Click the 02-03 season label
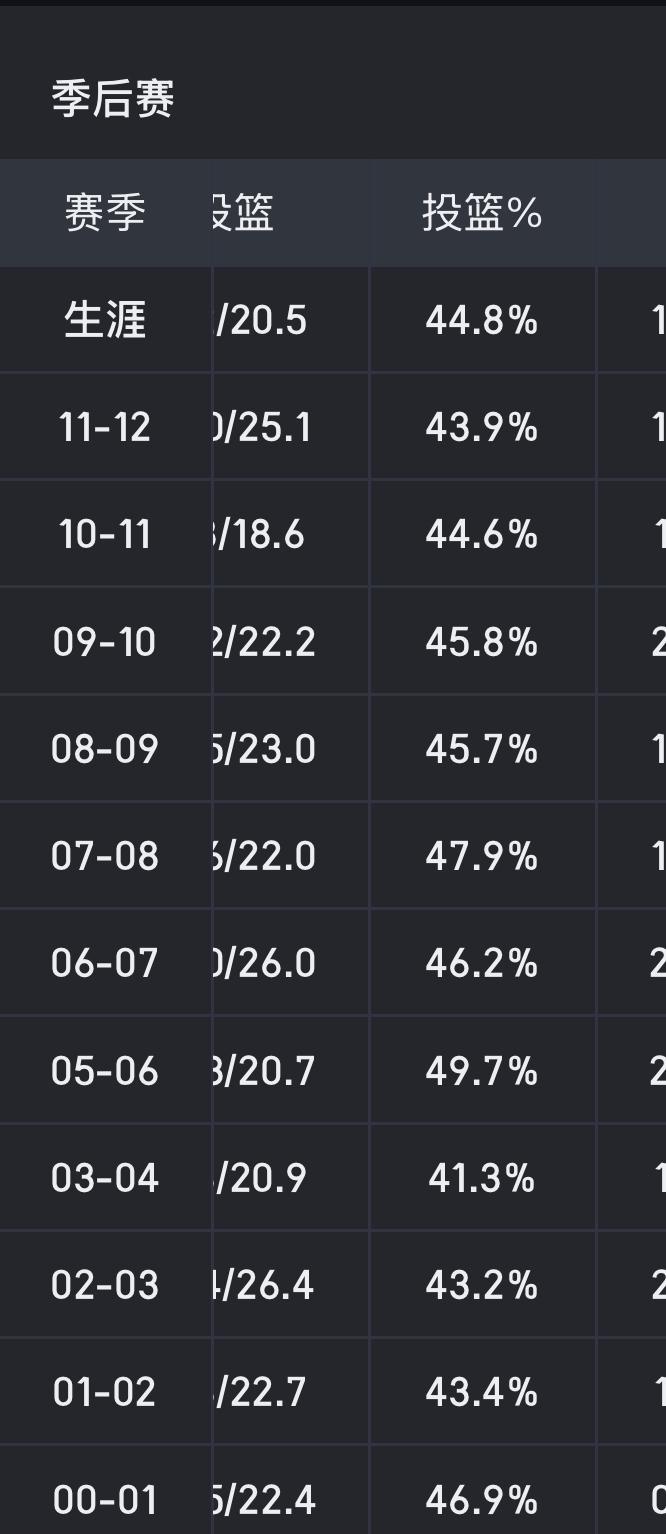 105,1285
